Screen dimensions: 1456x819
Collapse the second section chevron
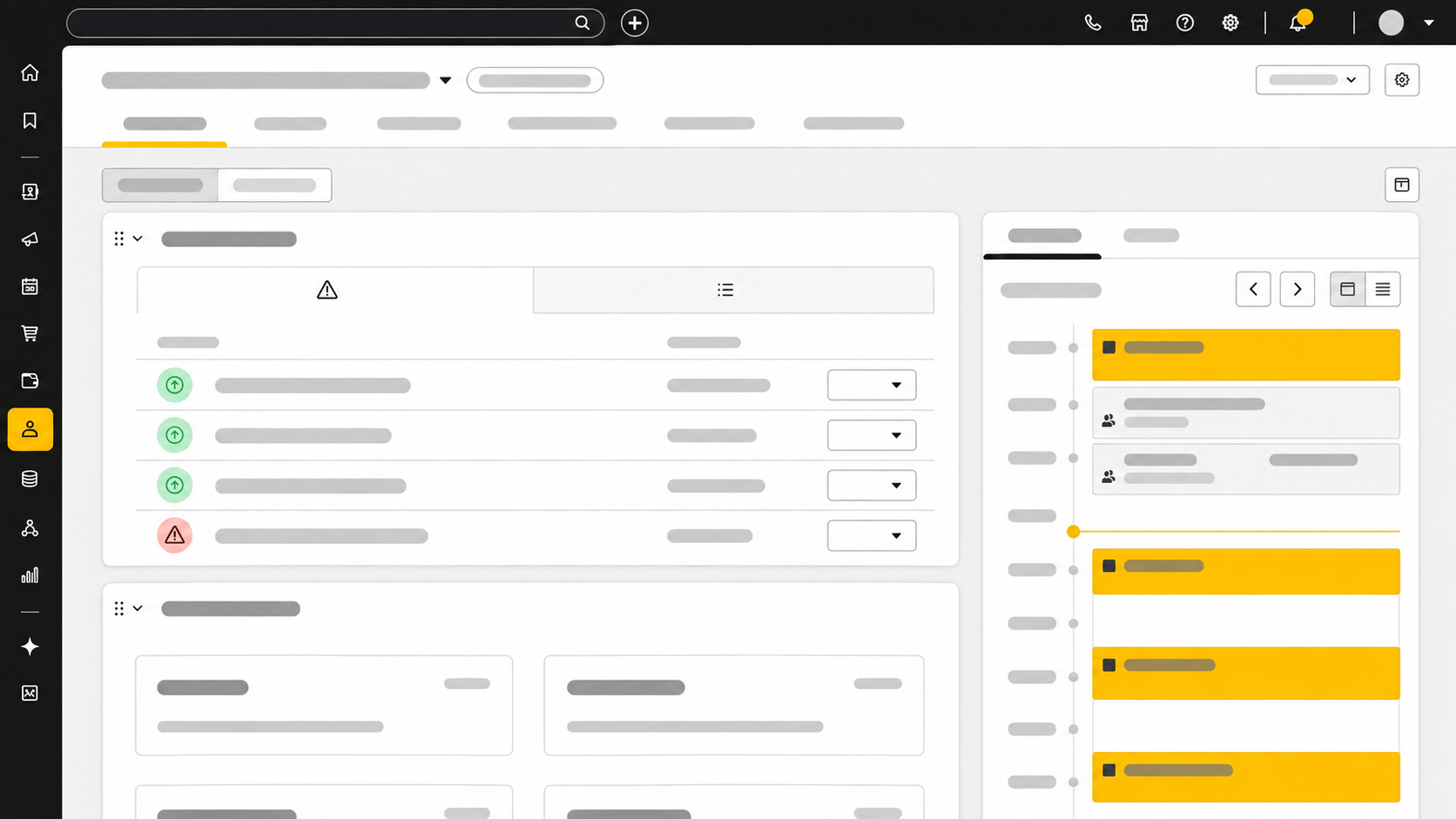[138, 608]
